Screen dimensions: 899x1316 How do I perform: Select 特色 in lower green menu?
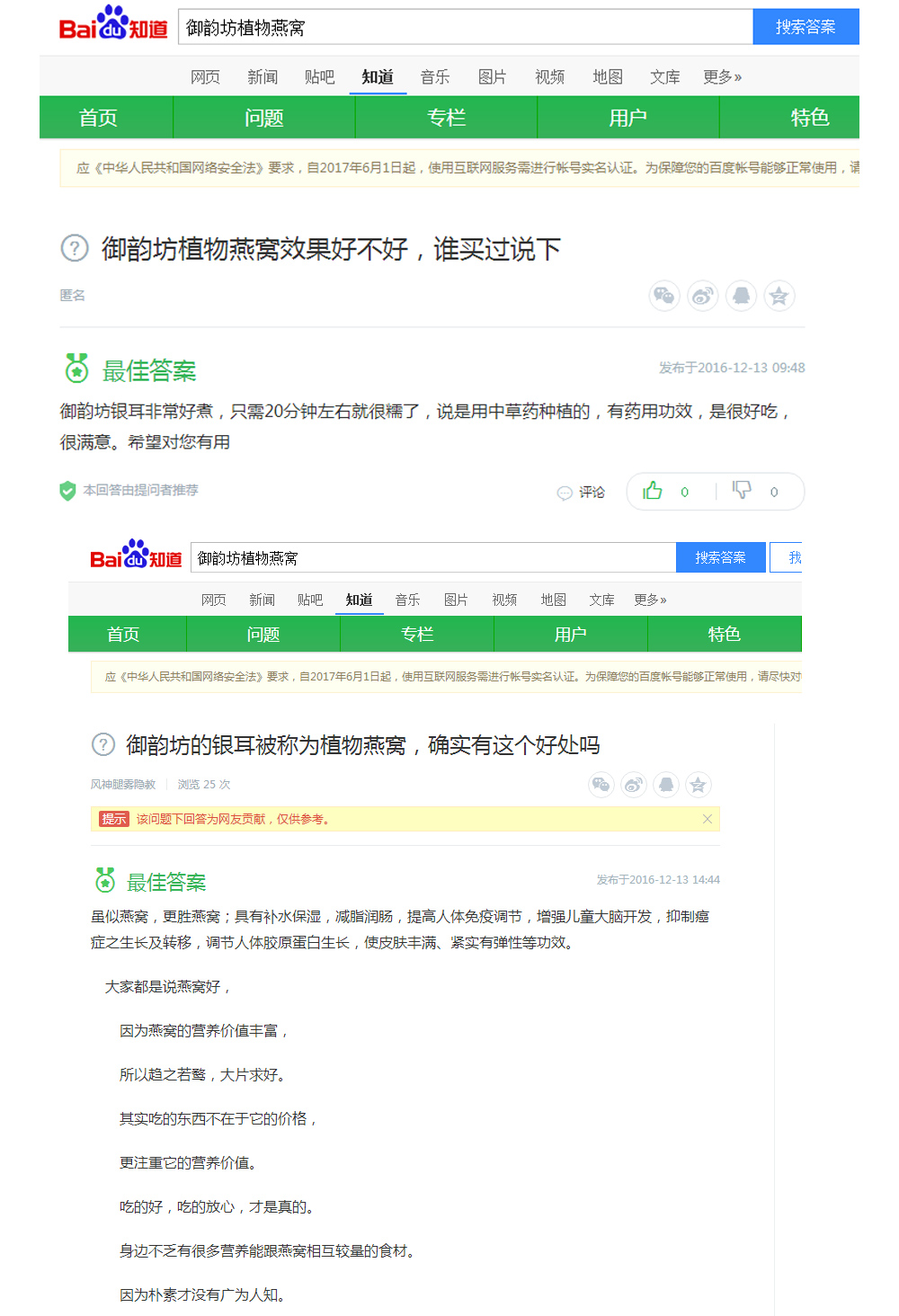(725, 634)
